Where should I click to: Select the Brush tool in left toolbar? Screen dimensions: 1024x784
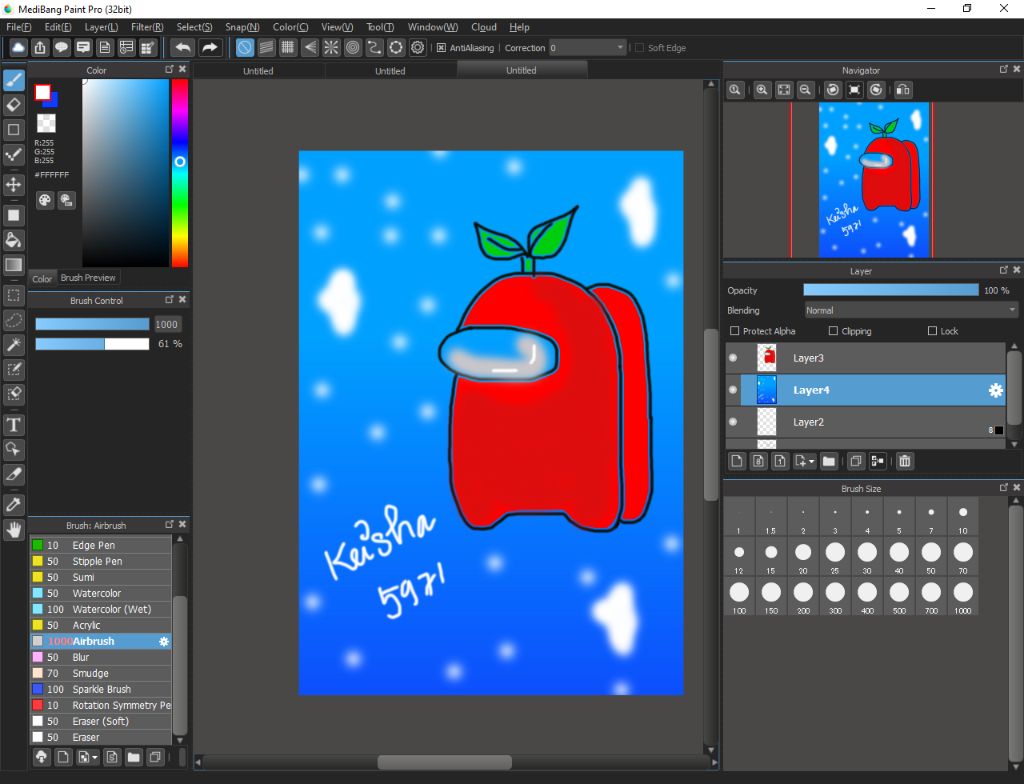[14, 80]
